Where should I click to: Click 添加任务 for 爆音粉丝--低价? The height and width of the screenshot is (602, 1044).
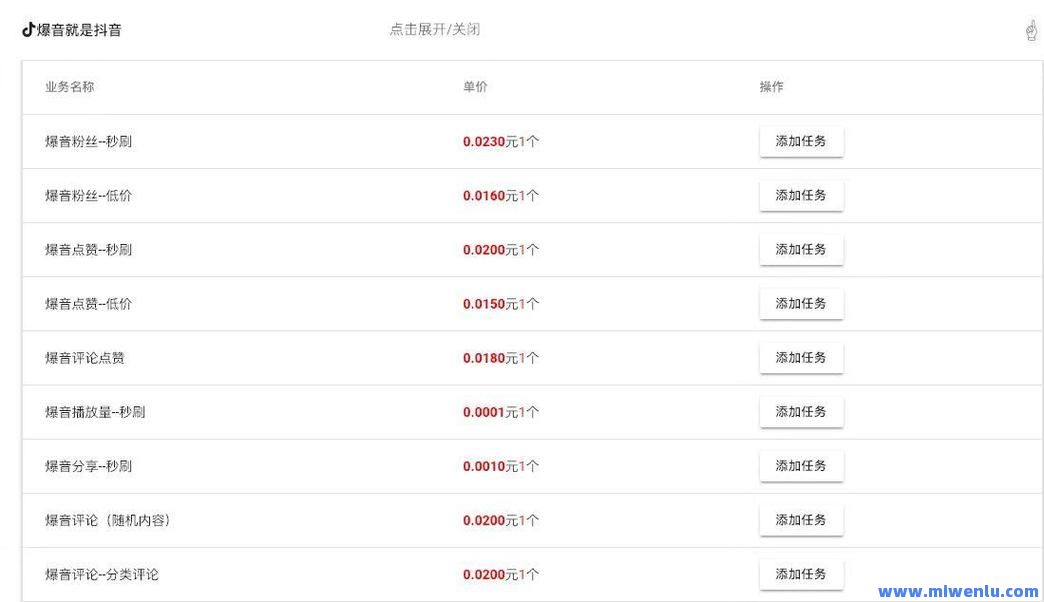pos(801,195)
